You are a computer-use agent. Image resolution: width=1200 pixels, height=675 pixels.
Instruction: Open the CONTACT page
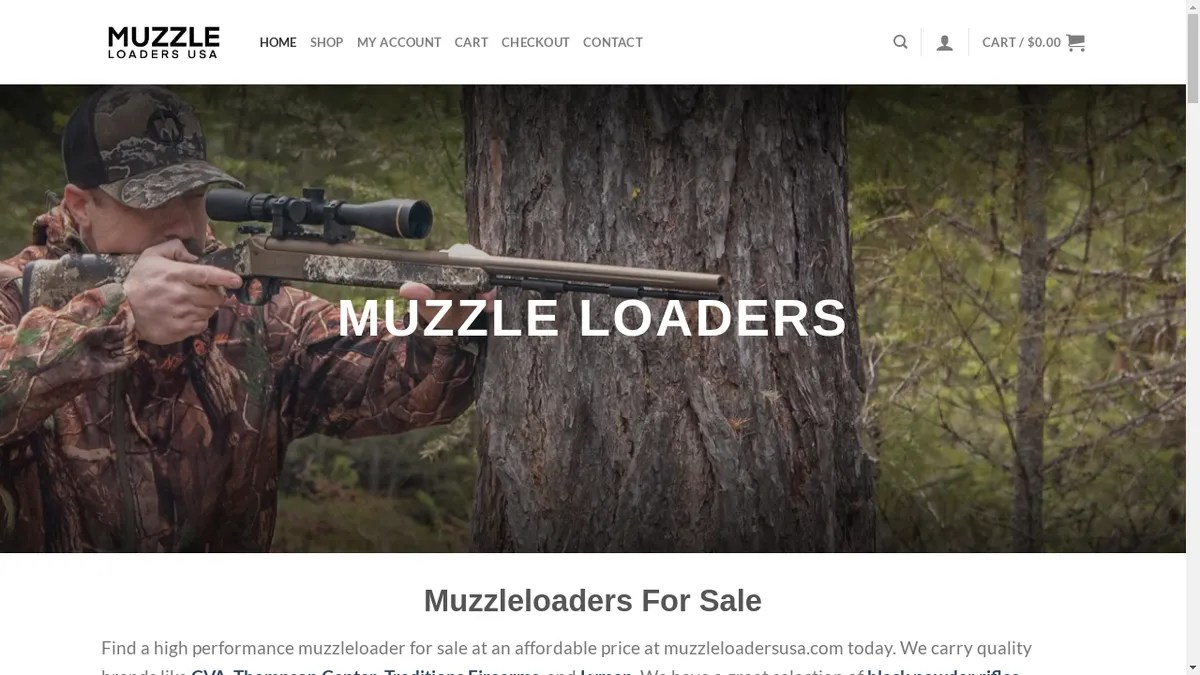[613, 42]
